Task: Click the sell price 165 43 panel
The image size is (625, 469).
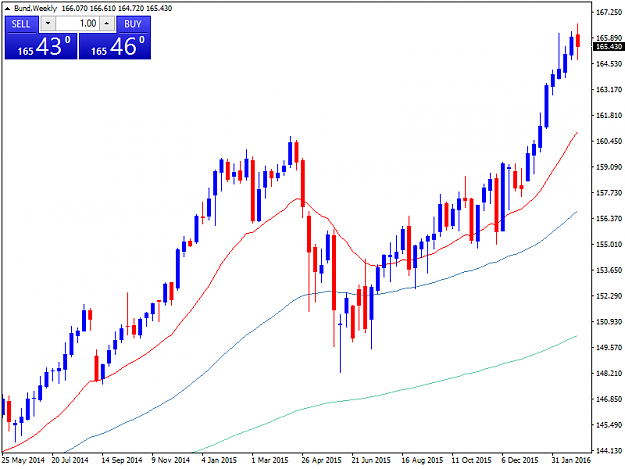Action: [x=41, y=46]
